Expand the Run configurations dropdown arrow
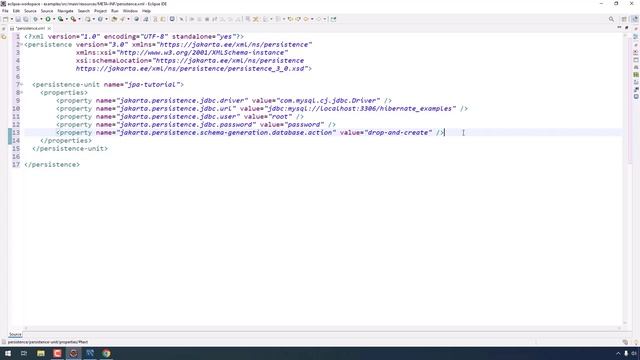The image size is (640, 360). (53, 19)
